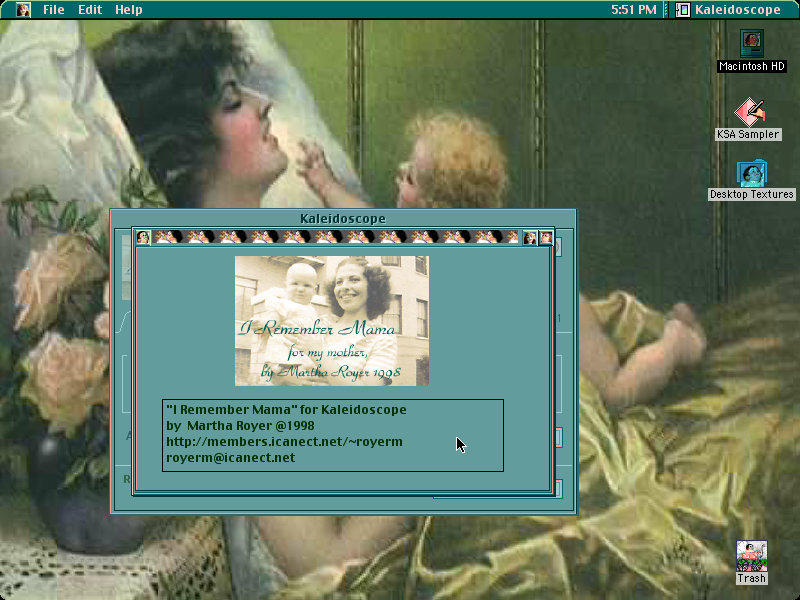This screenshot has width=800, height=600.
Task: Click the close box of the about window
Action: coord(143,237)
